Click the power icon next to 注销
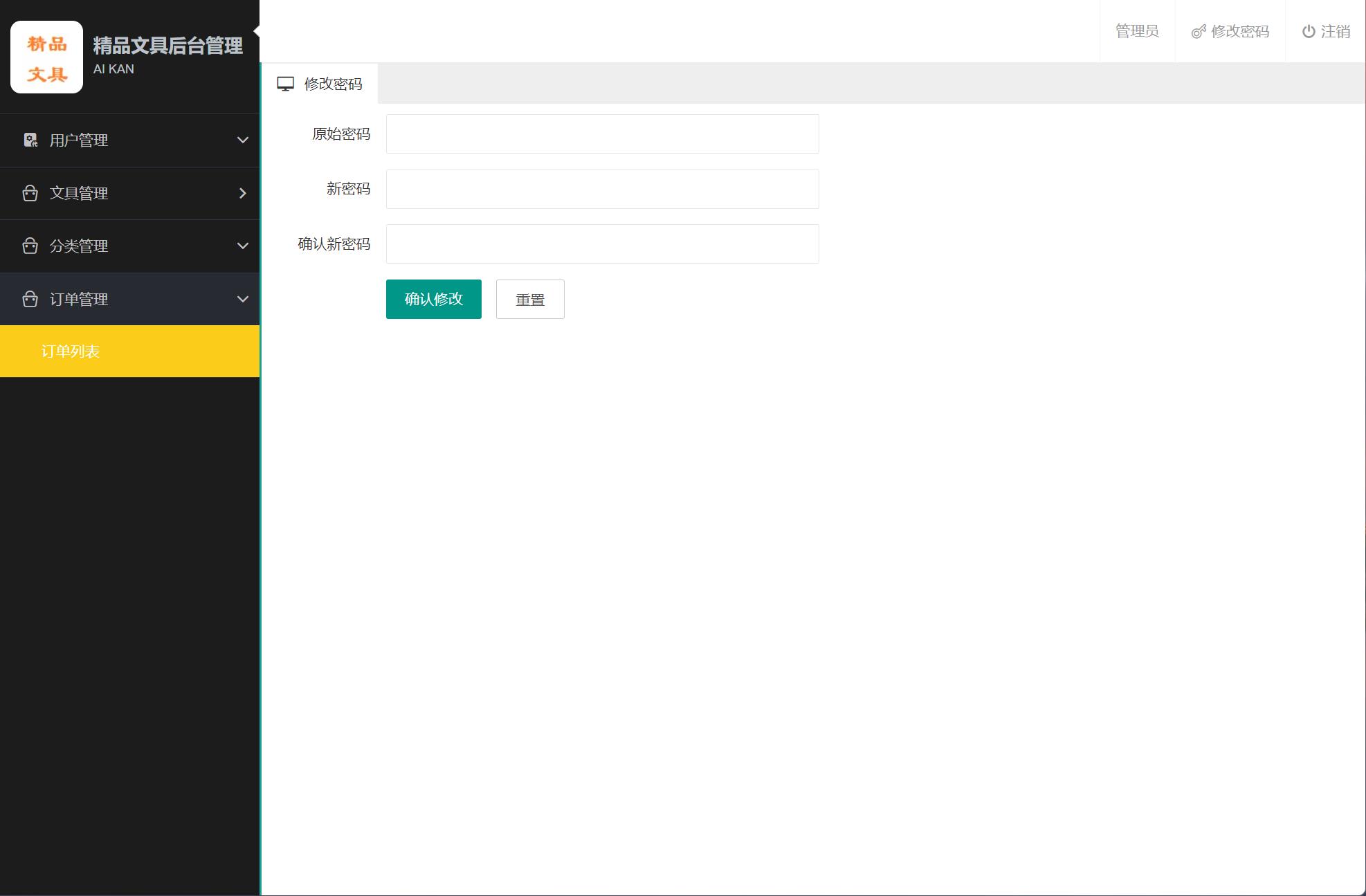The height and width of the screenshot is (896, 1366). point(1307,31)
